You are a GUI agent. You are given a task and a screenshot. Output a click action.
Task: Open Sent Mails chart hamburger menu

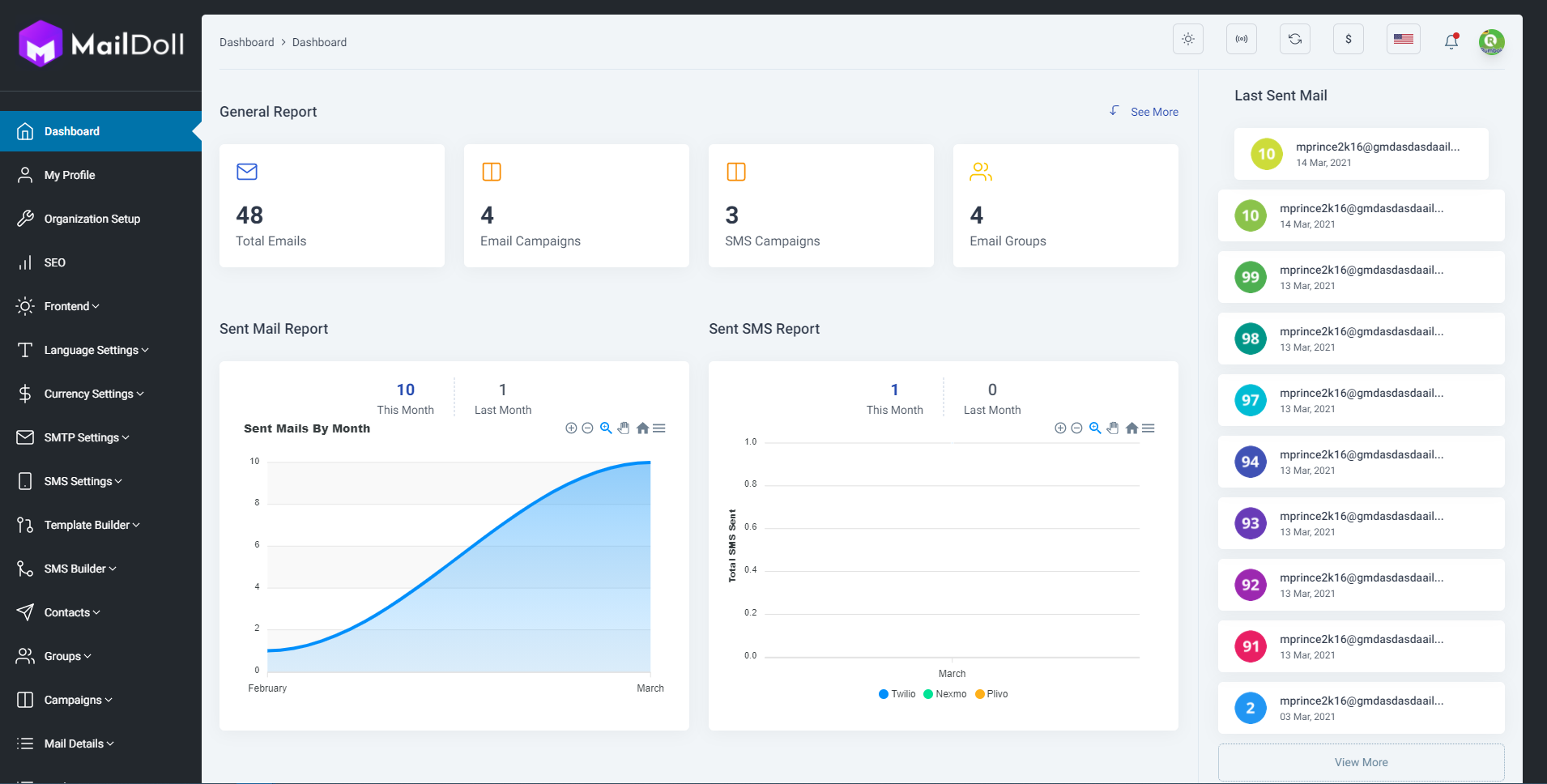click(659, 428)
